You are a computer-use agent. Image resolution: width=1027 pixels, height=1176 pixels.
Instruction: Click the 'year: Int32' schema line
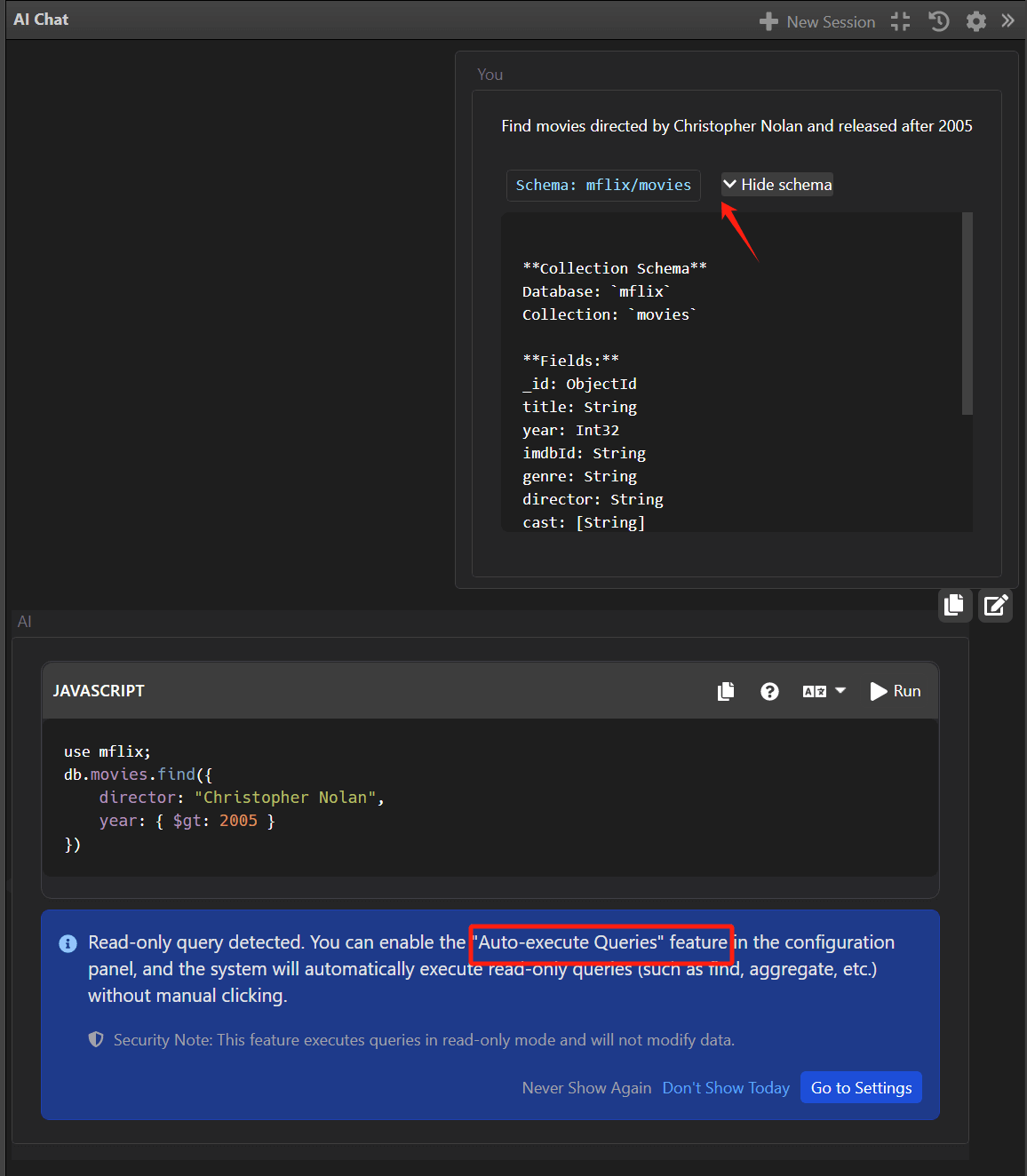tap(570, 430)
